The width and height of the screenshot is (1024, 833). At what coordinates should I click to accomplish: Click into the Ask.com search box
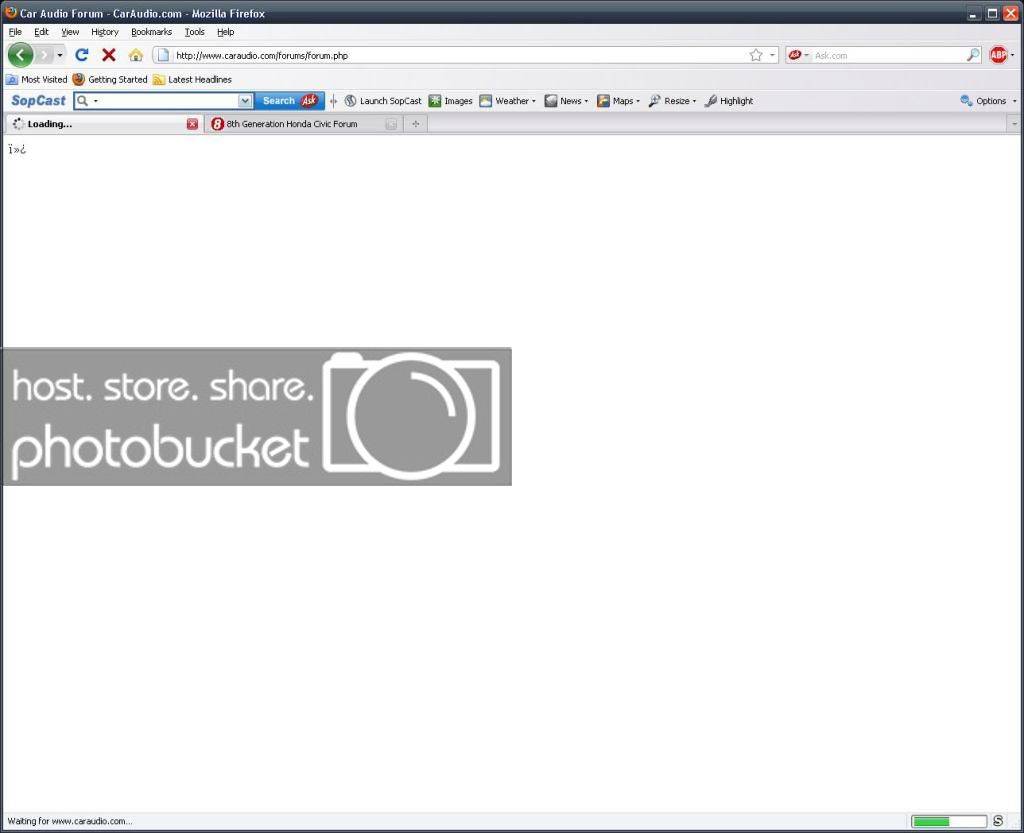888,55
